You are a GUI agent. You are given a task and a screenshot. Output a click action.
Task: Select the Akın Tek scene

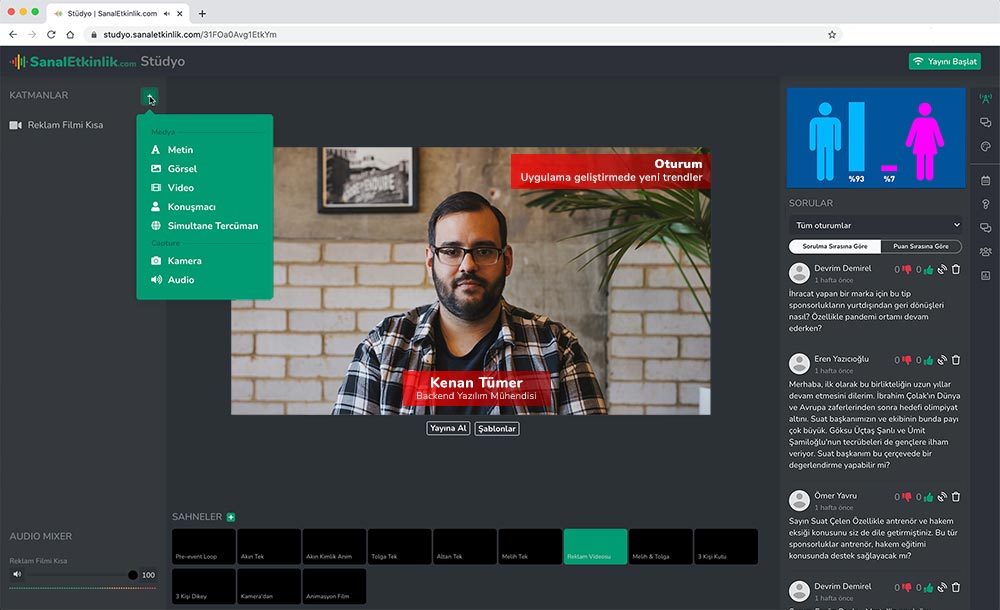click(x=268, y=546)
